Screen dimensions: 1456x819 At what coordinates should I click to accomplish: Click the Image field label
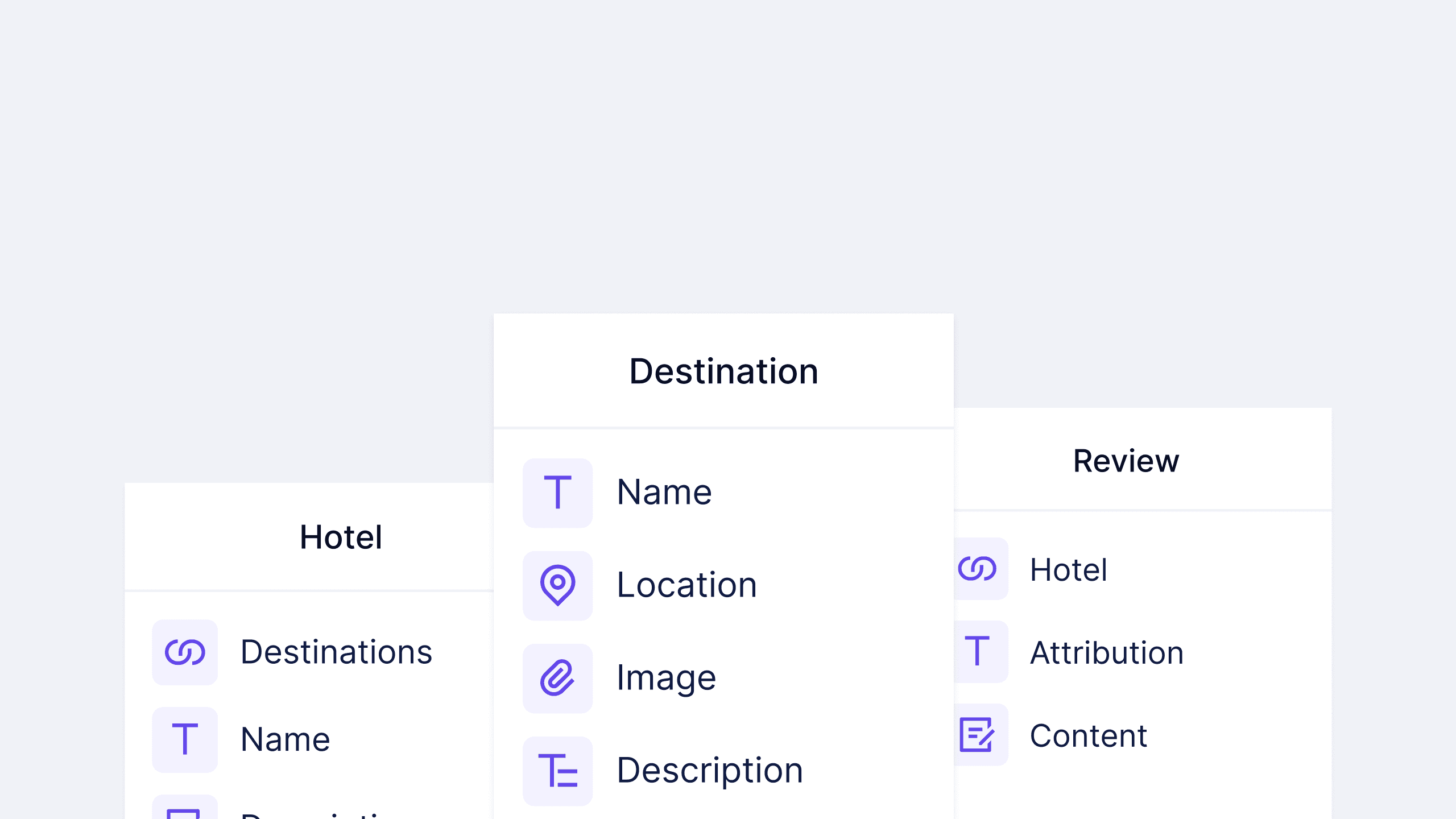tap(666, 678)
